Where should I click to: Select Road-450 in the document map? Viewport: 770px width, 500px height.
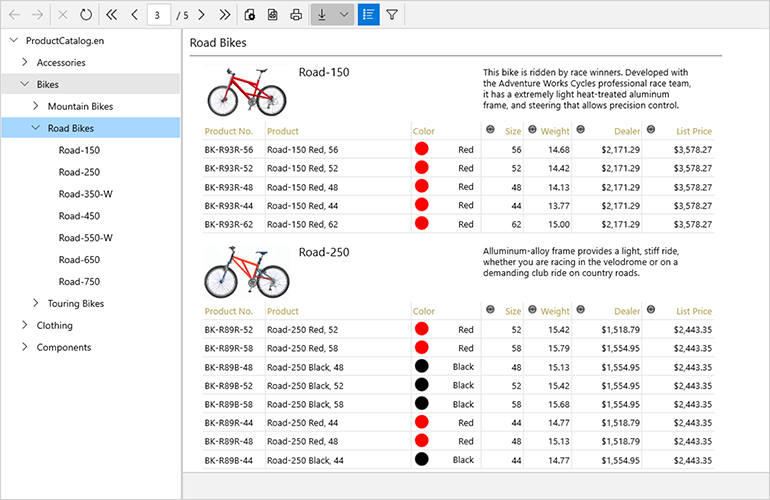(x=79, y=216)
